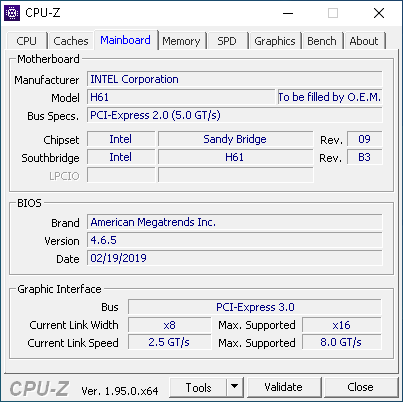Click the Manufacturer field INTEL Corporation
The height and width of the screenshot is (402, 403).
click(235, 79)
